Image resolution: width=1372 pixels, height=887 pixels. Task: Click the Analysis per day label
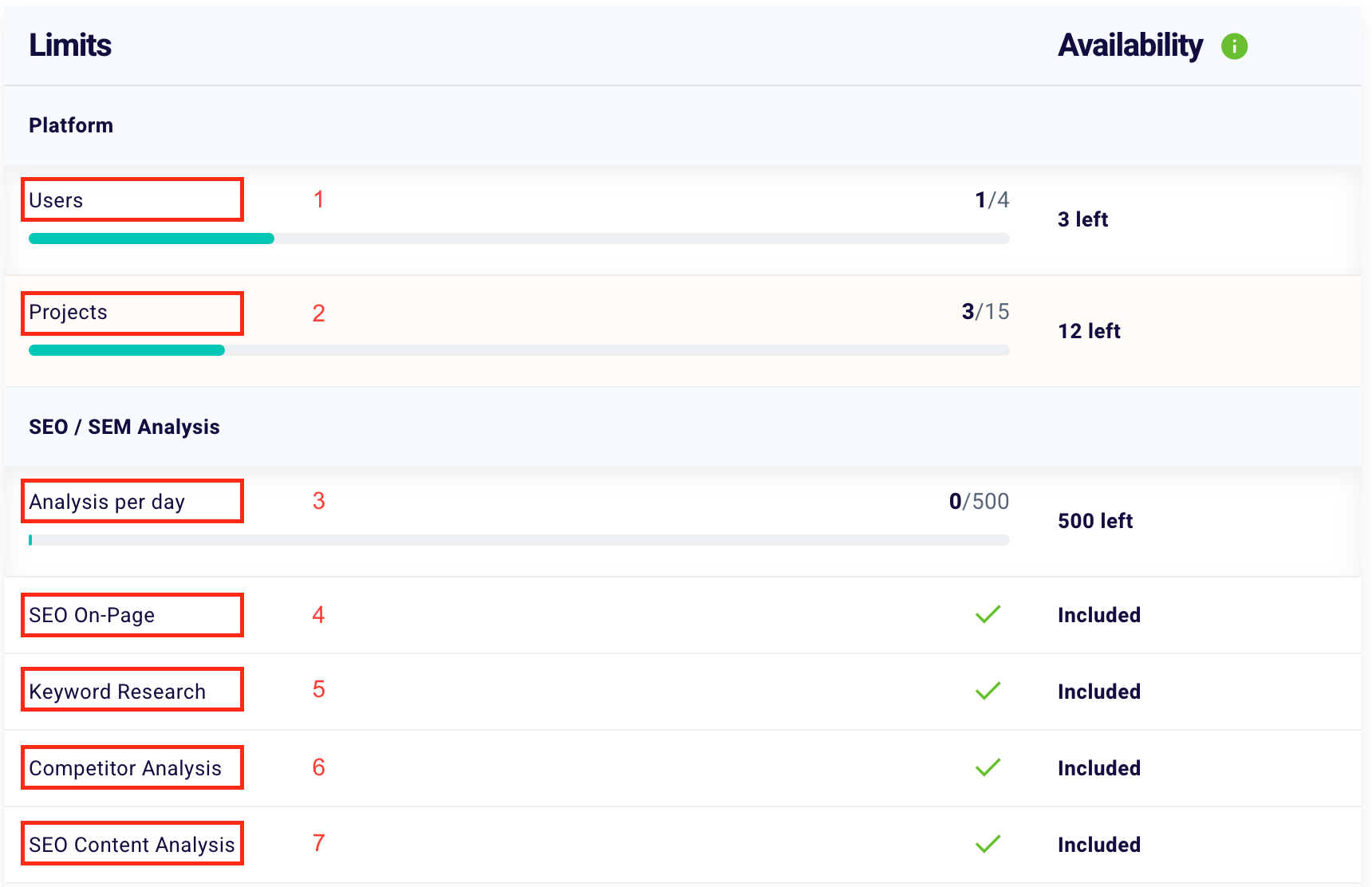pyautogui.click(x=107, y=502)
